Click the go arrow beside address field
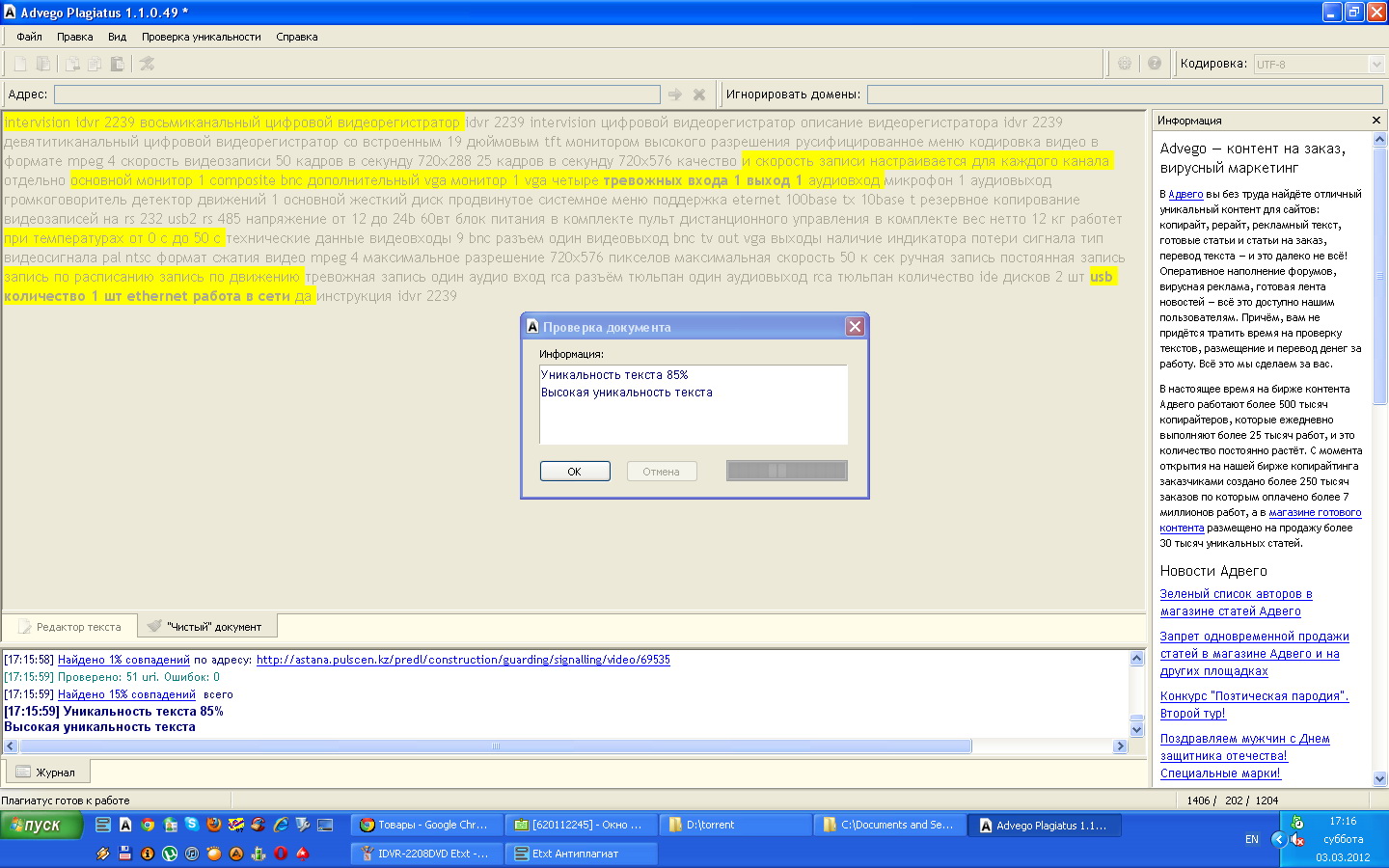Image resolution: width=1389 pixels, height=868 pixels. (x=675, y=95)
